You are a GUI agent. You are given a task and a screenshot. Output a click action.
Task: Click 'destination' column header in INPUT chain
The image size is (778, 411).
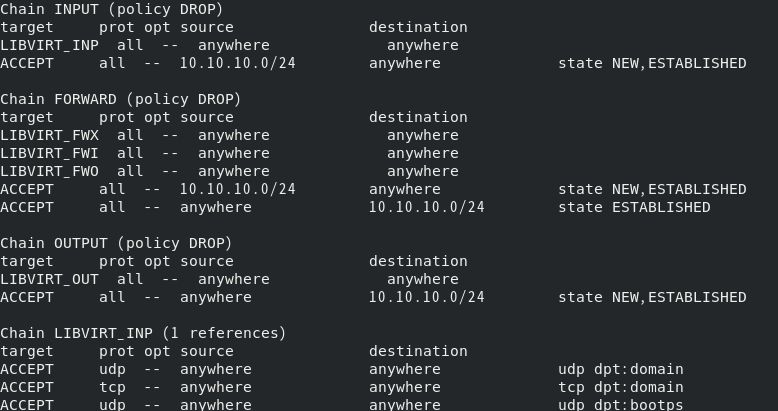[x=418, y=27]
